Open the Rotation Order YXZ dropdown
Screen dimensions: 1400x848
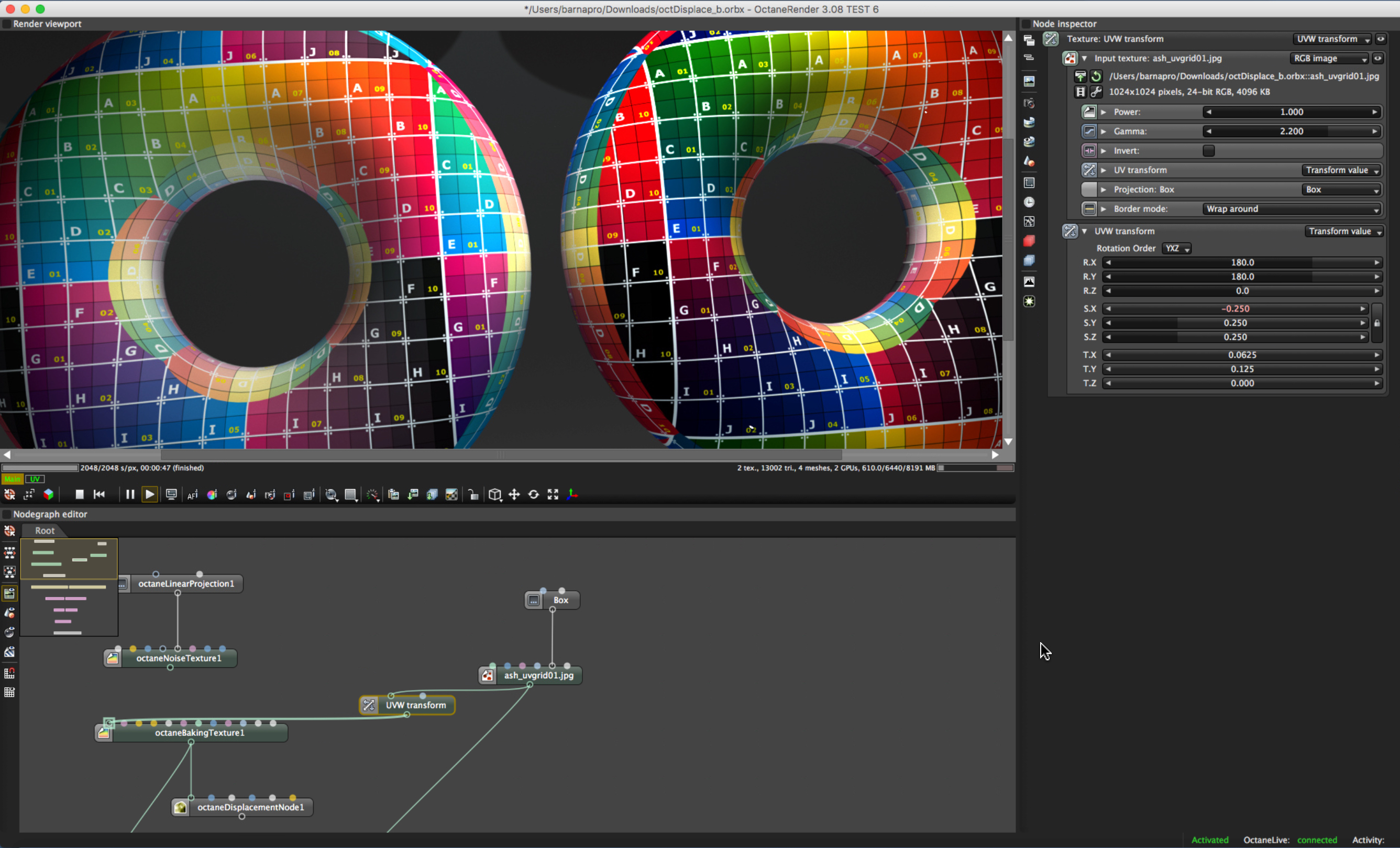coord(1176,248)
